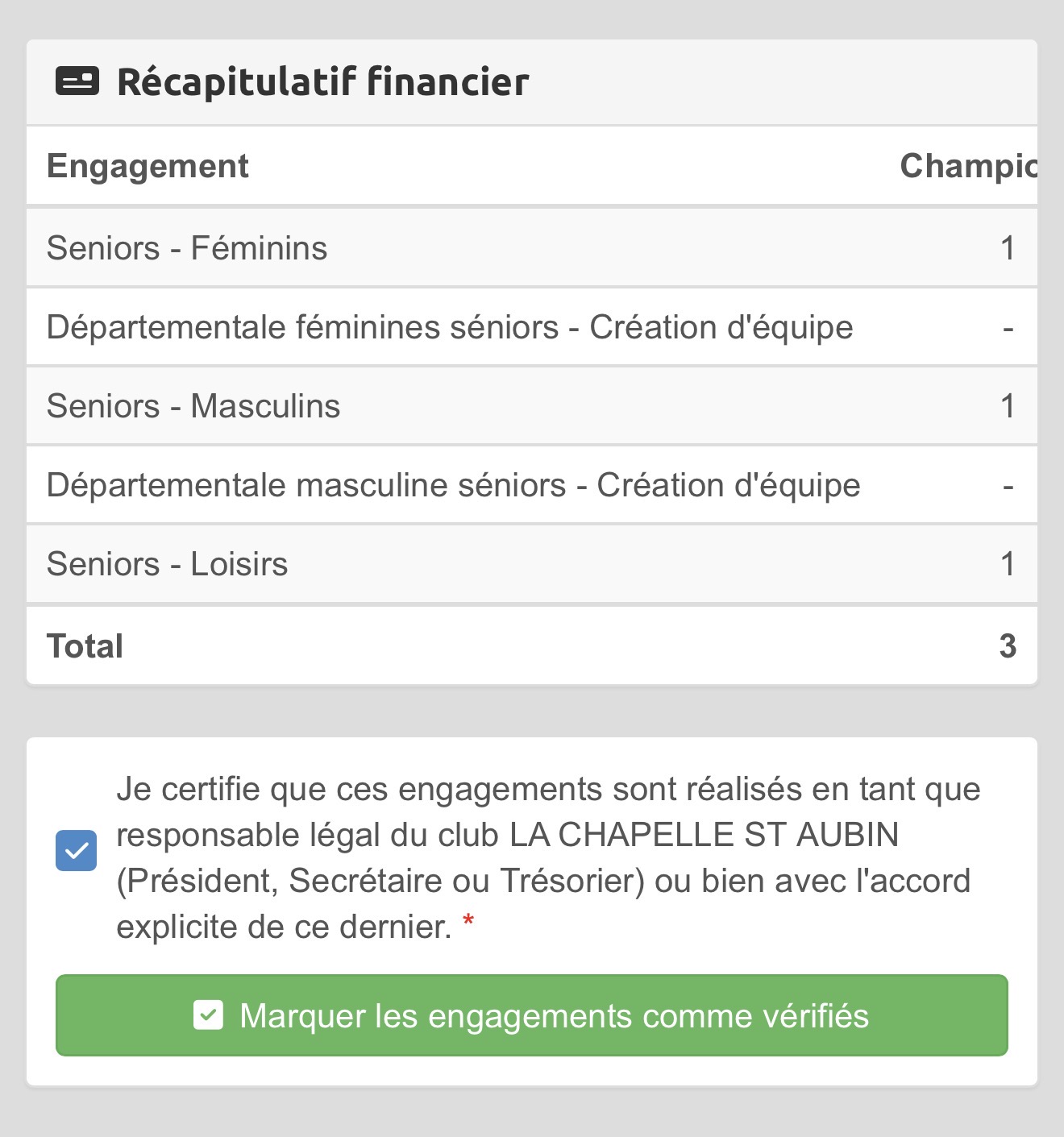Click the count 1 for Seniors - Loisirs
The image size is (1064, 1137).
pos(1008,564)
